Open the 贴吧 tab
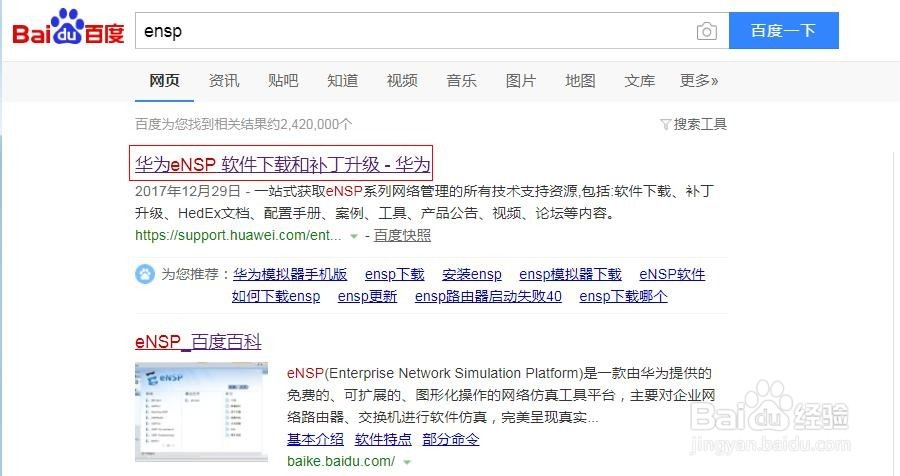 point(283,80)
